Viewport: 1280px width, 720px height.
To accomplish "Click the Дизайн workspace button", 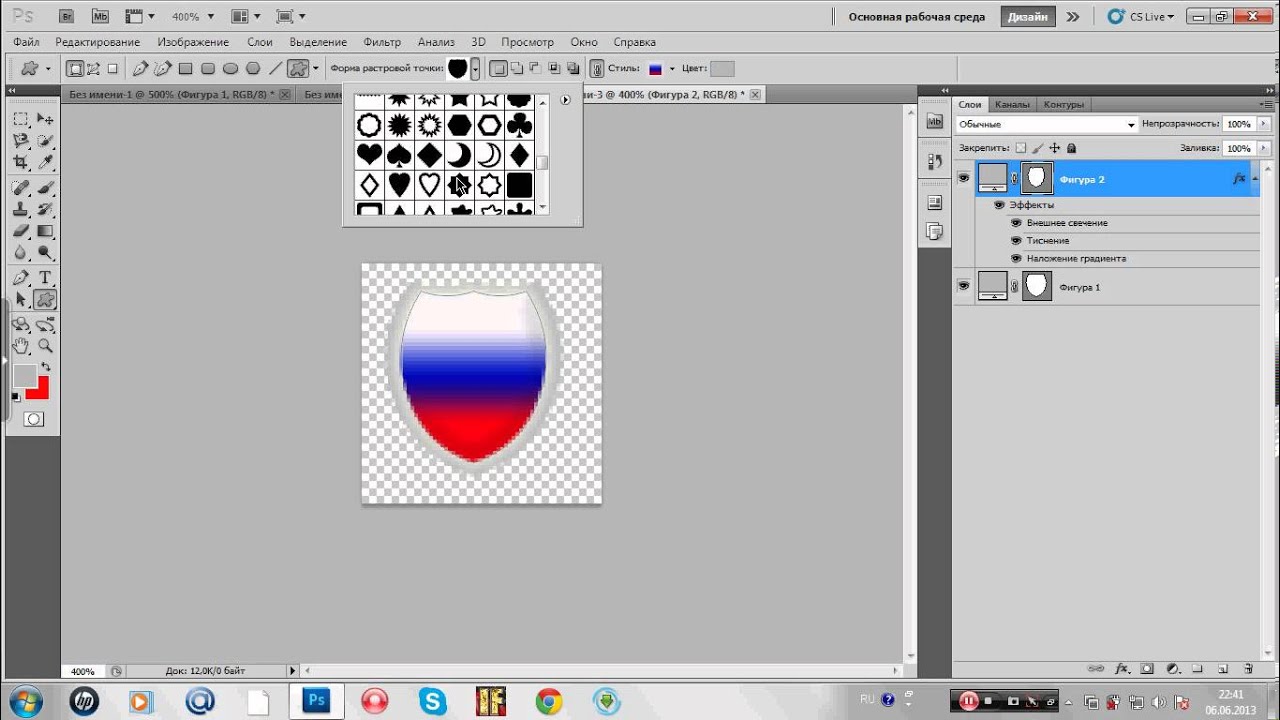I will [1027, 17].
